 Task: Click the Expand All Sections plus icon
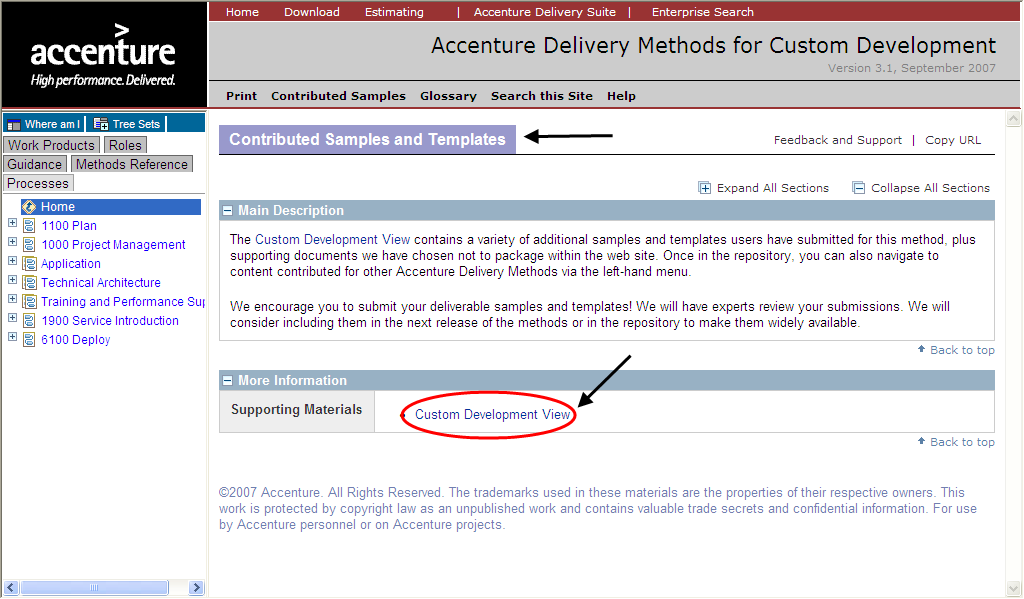tap(705, 188)
